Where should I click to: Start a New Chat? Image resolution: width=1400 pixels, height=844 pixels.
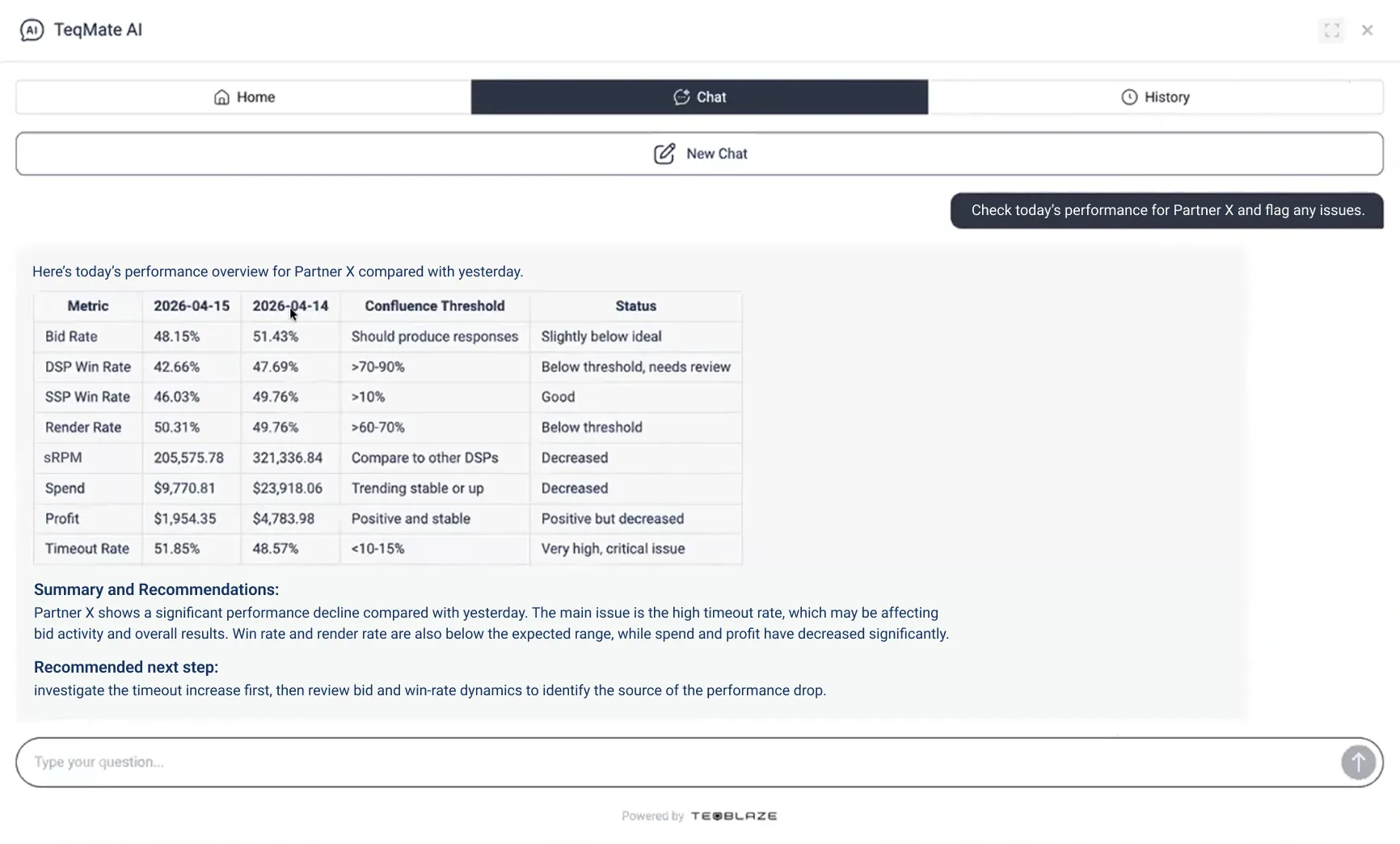coord(699,154)
